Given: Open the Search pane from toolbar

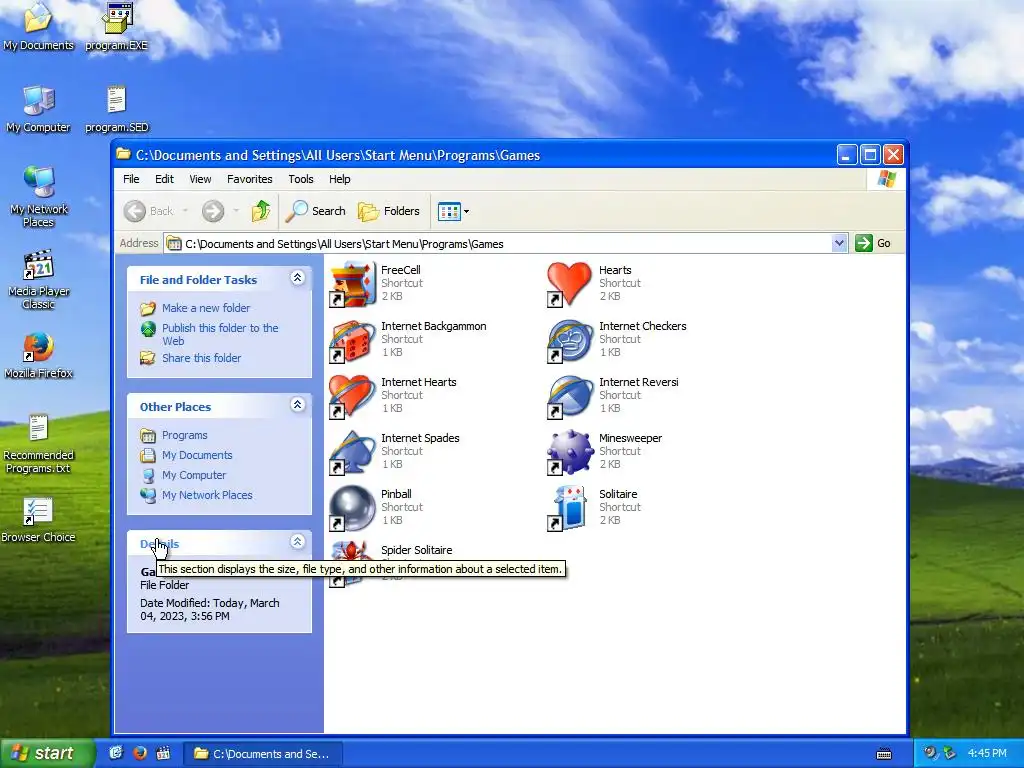Looking at the screenshot, I should (315, 211).
